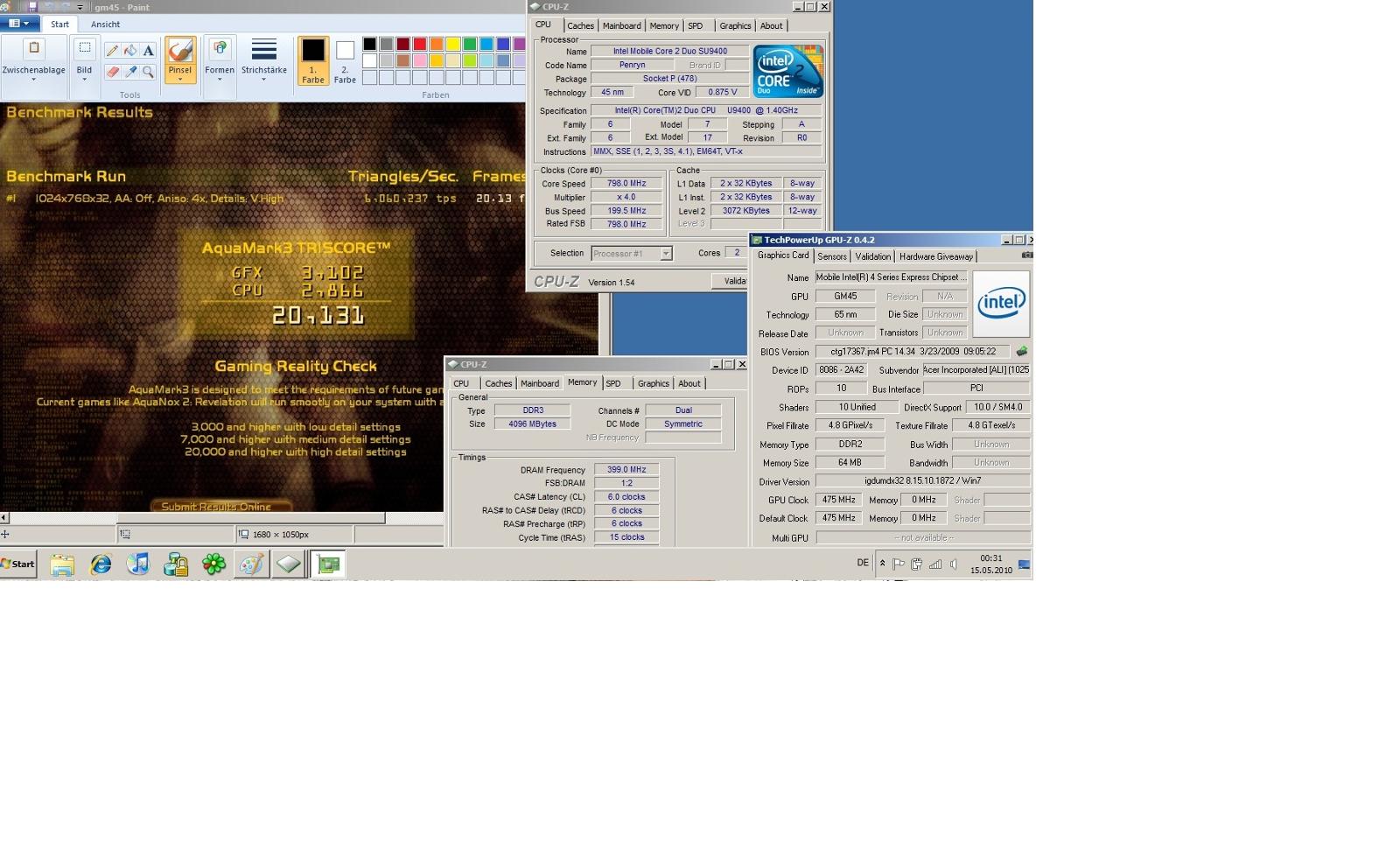Viewport: 1400px width, 855px height.
Task: Expand the Pinsel brush dropdown arrow
Action: pyautogui.click(x=180, y=80)
